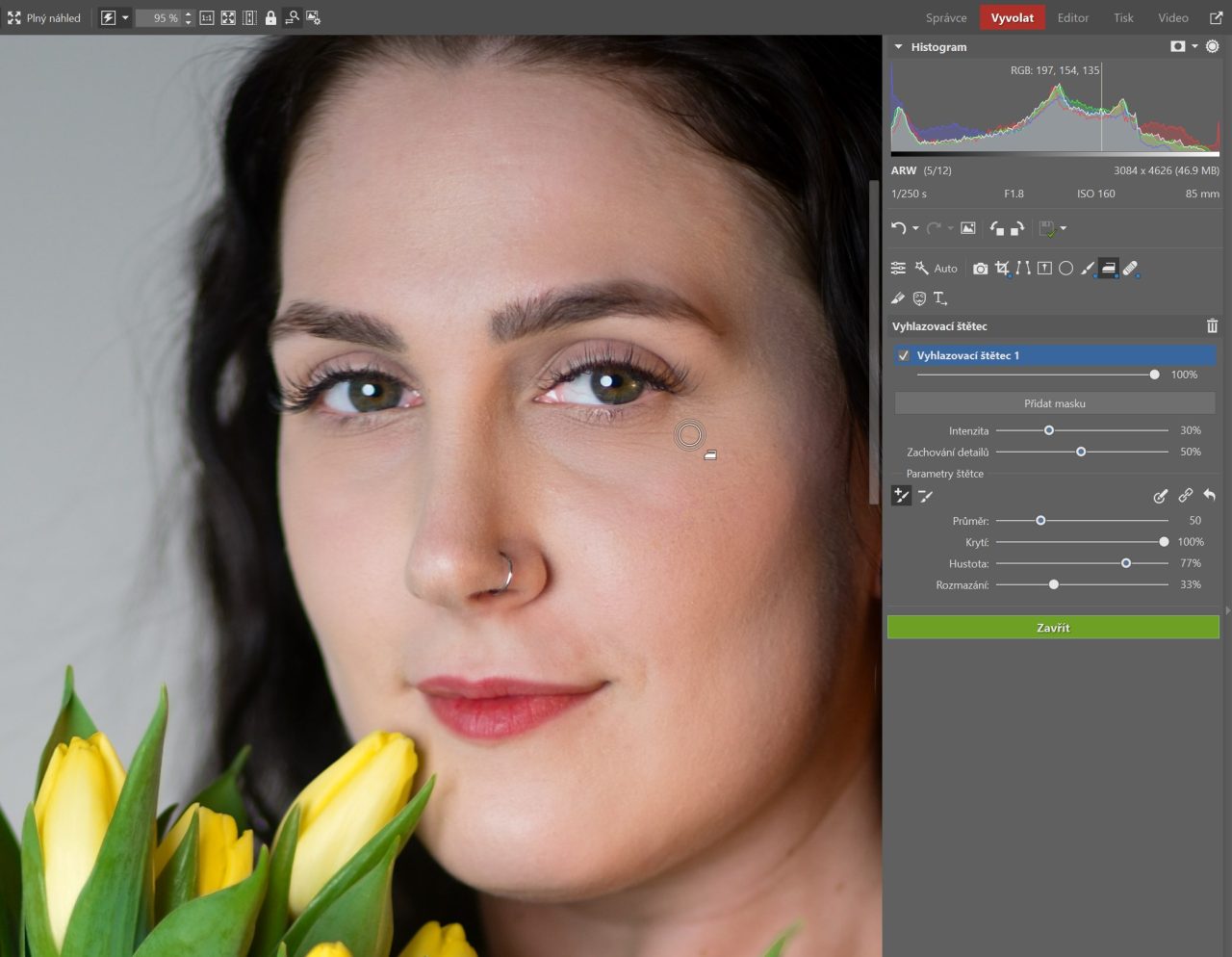Select the retouching bandage tool
The image size is (1232, 957).
point(1130,269)
